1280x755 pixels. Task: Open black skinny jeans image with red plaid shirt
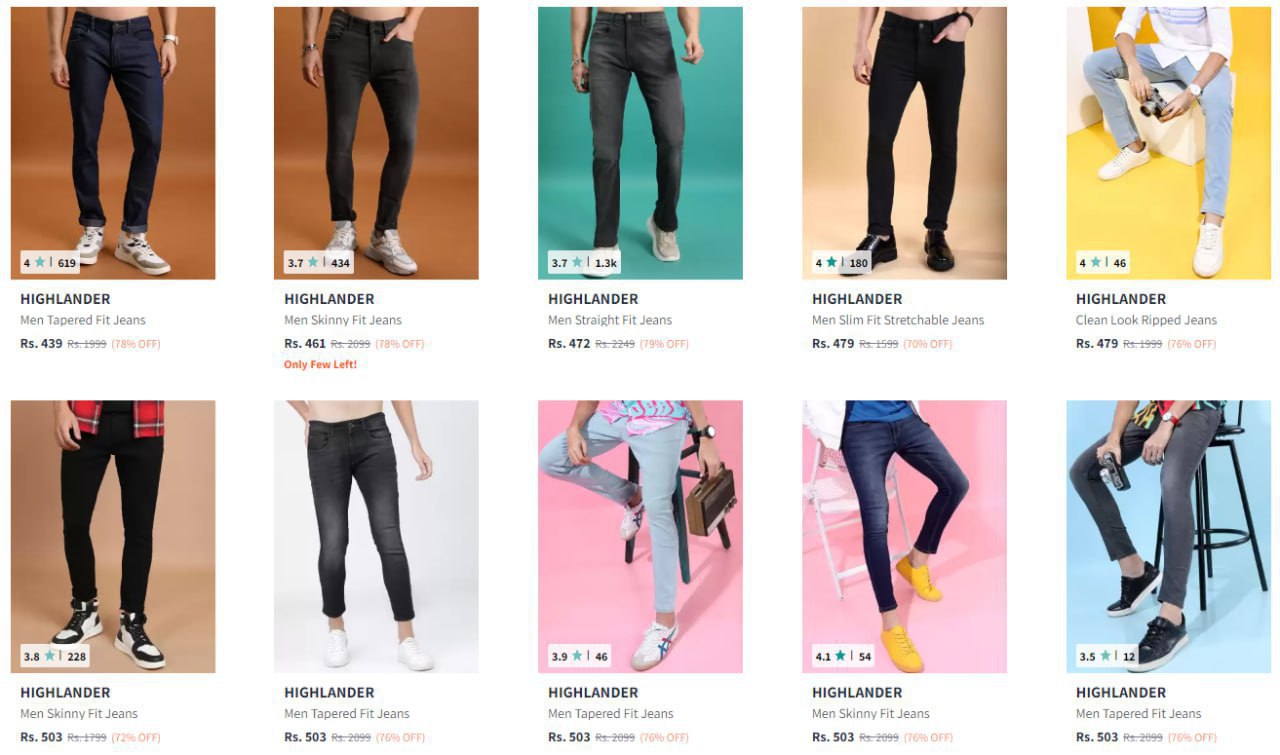113,537
